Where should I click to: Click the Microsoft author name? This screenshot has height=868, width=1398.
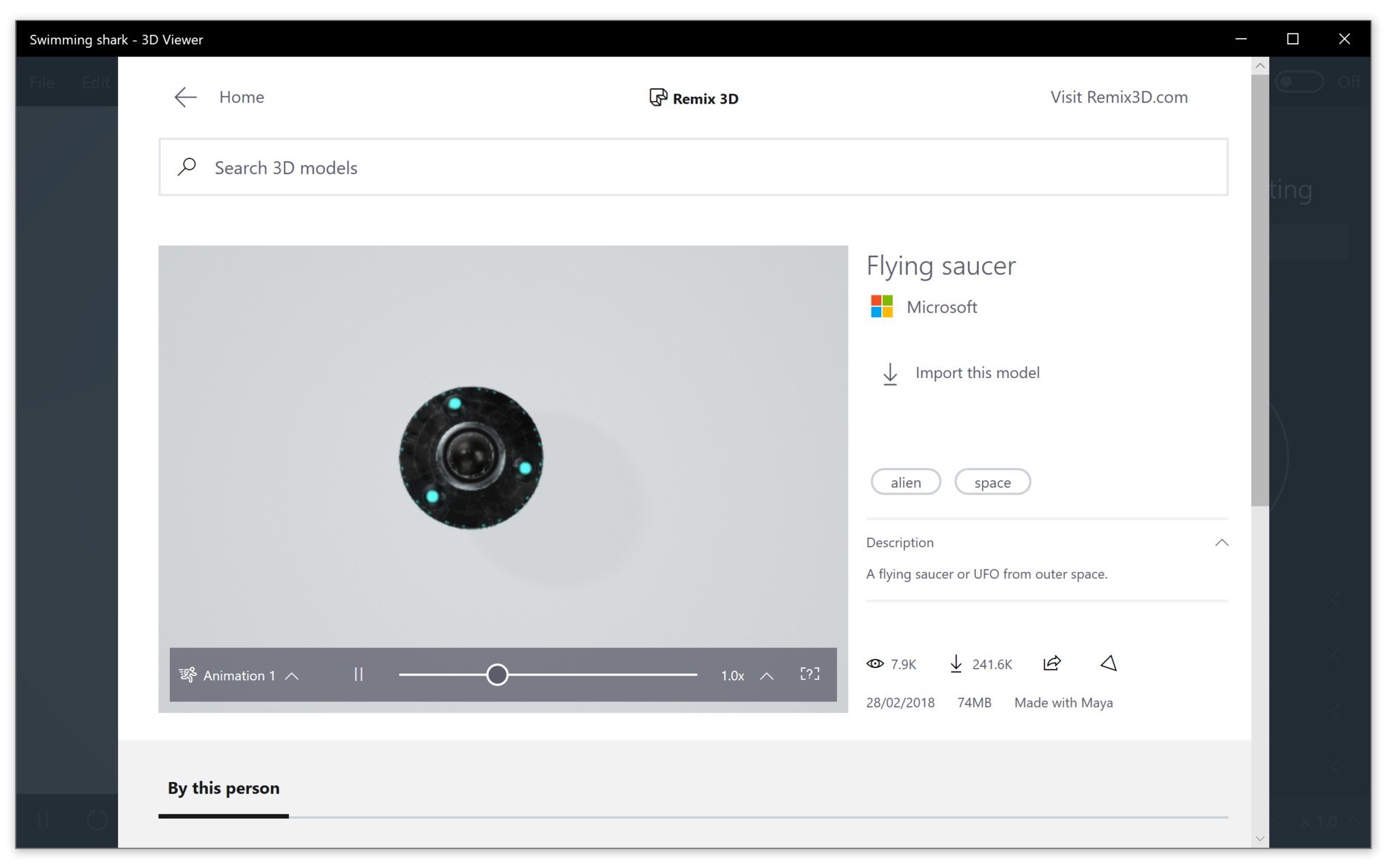pos(941,307)
